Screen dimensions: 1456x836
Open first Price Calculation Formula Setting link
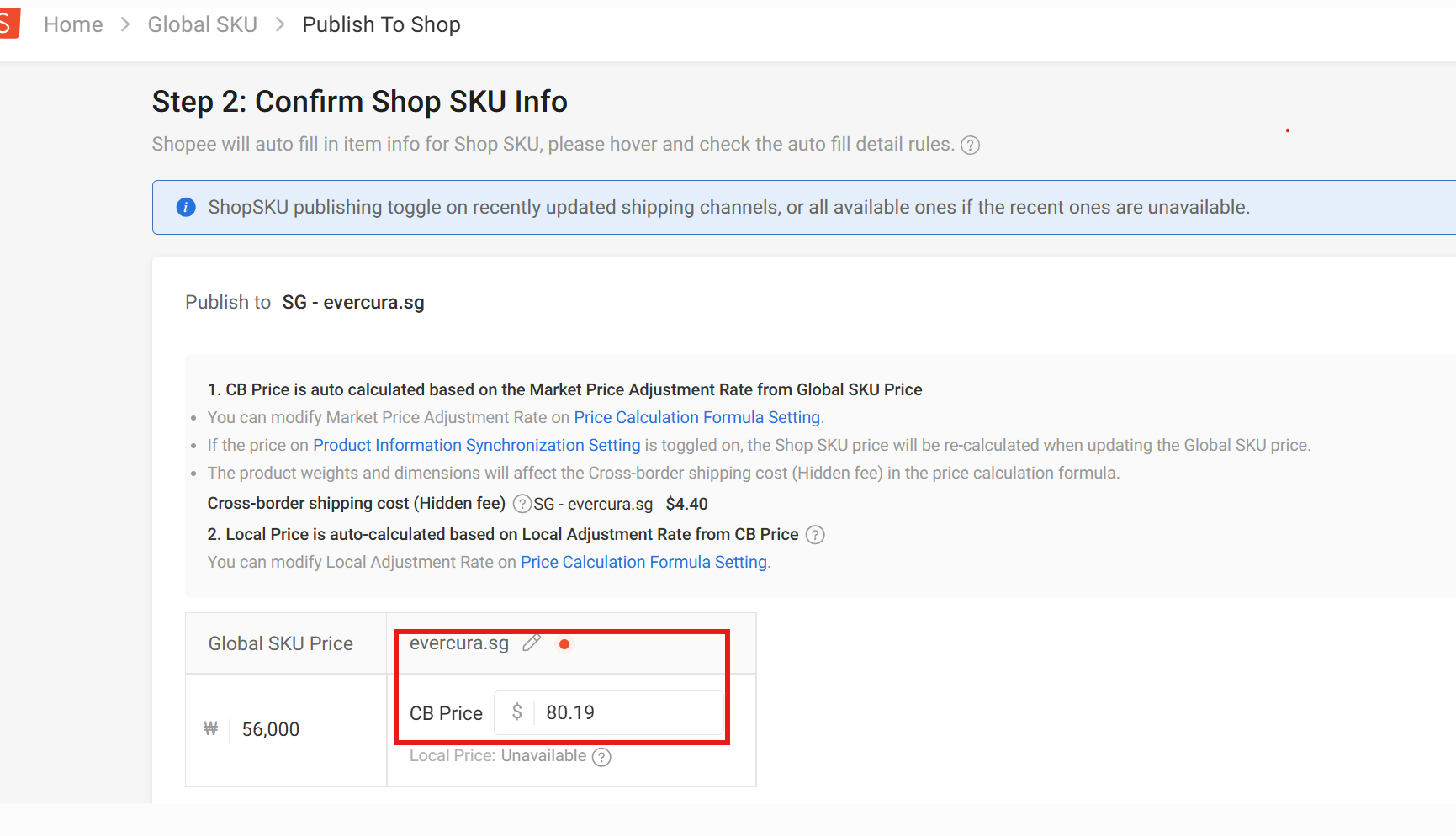pos(697,417)
